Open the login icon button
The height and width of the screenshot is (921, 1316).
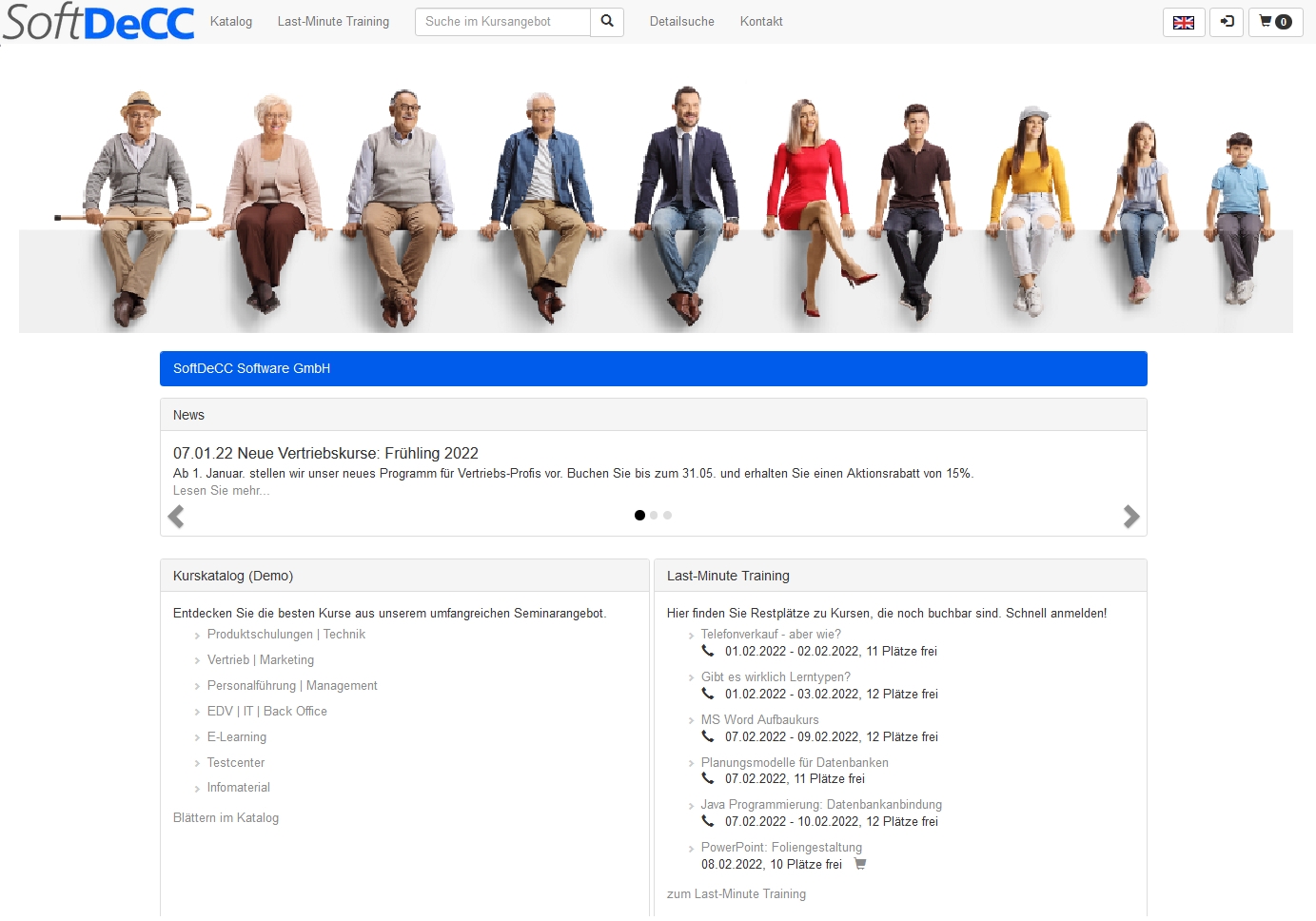pos(1227,22)
